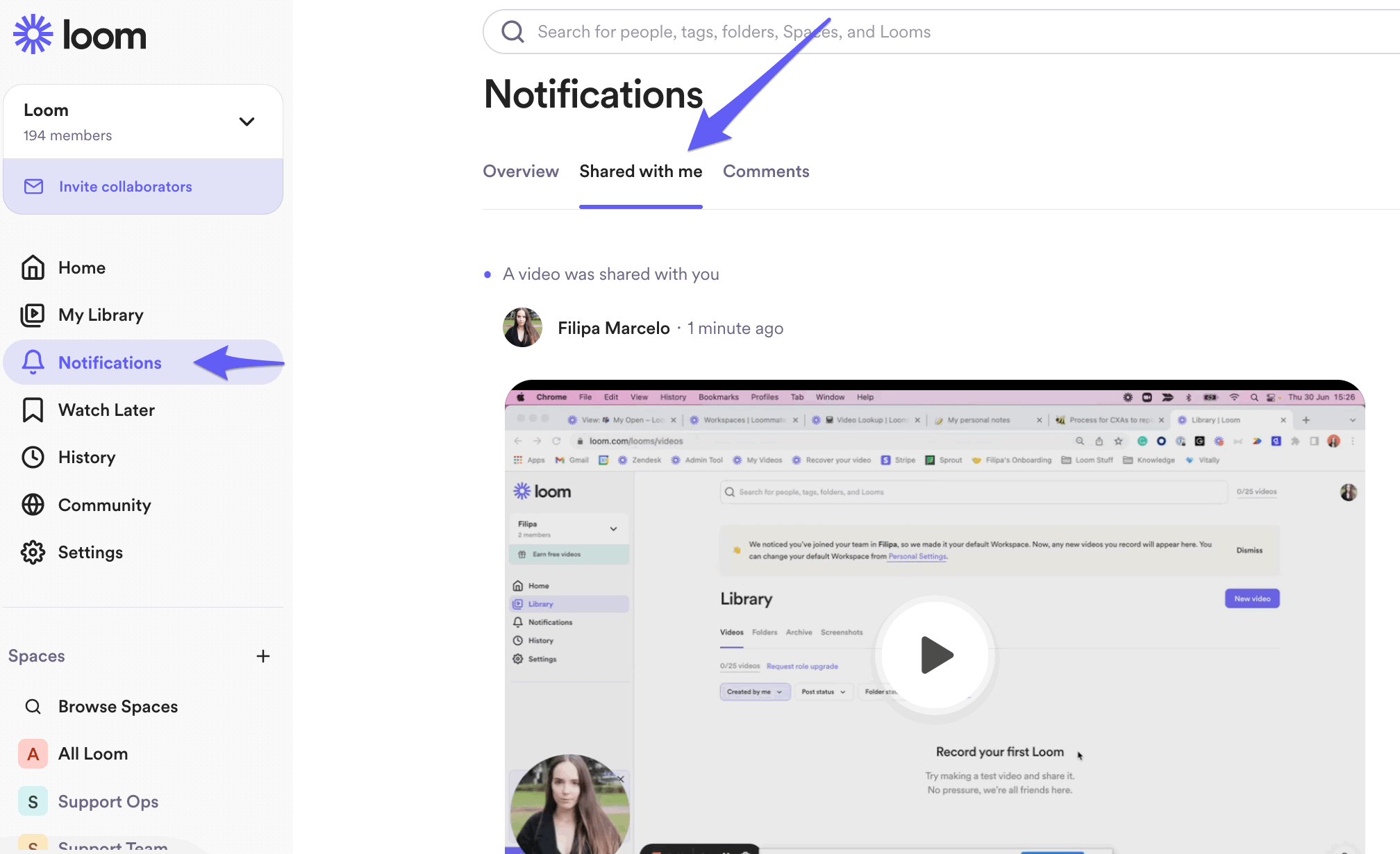Open My Library via its video-stack icon

click(33, 315)
